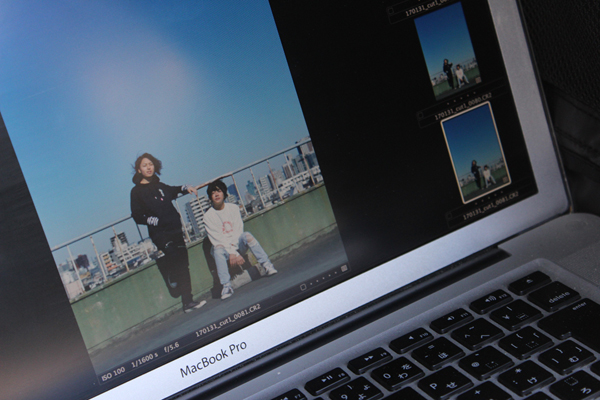Set one-star rating in the viewer rating dots
This screenshot has width=600, height=400.
[312, 282]
